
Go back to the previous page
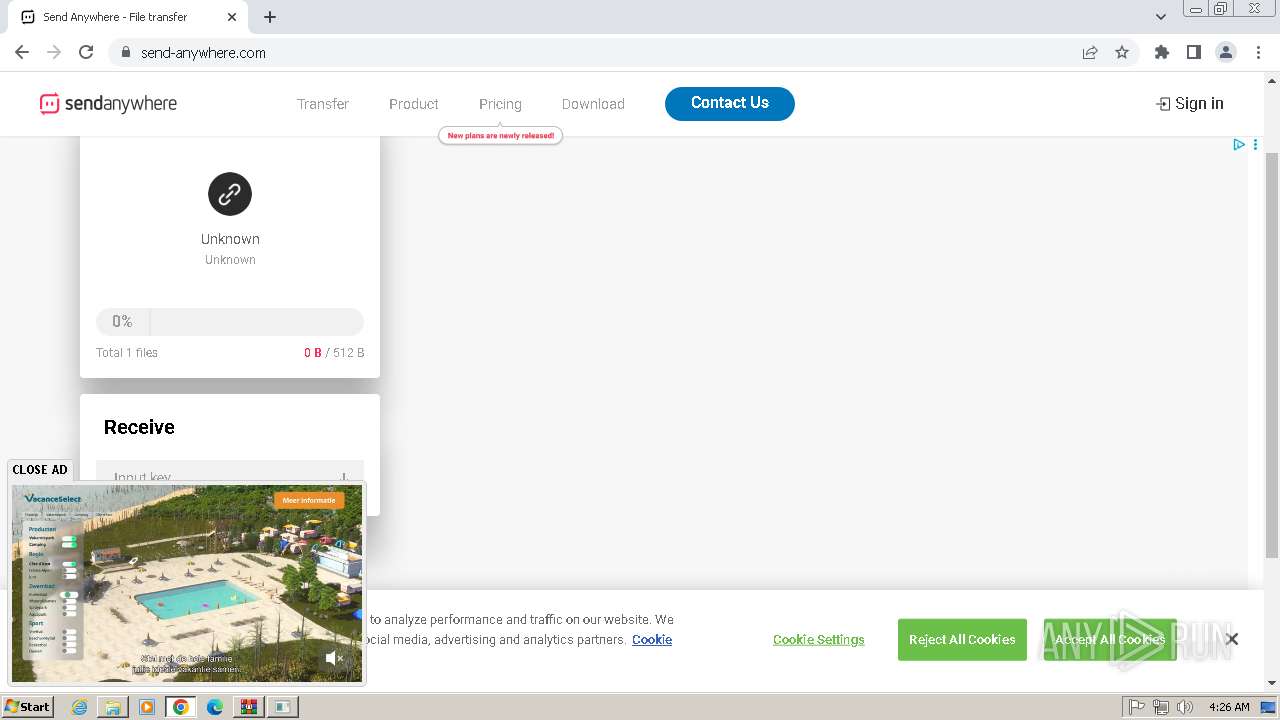click(x=22, y=52)
